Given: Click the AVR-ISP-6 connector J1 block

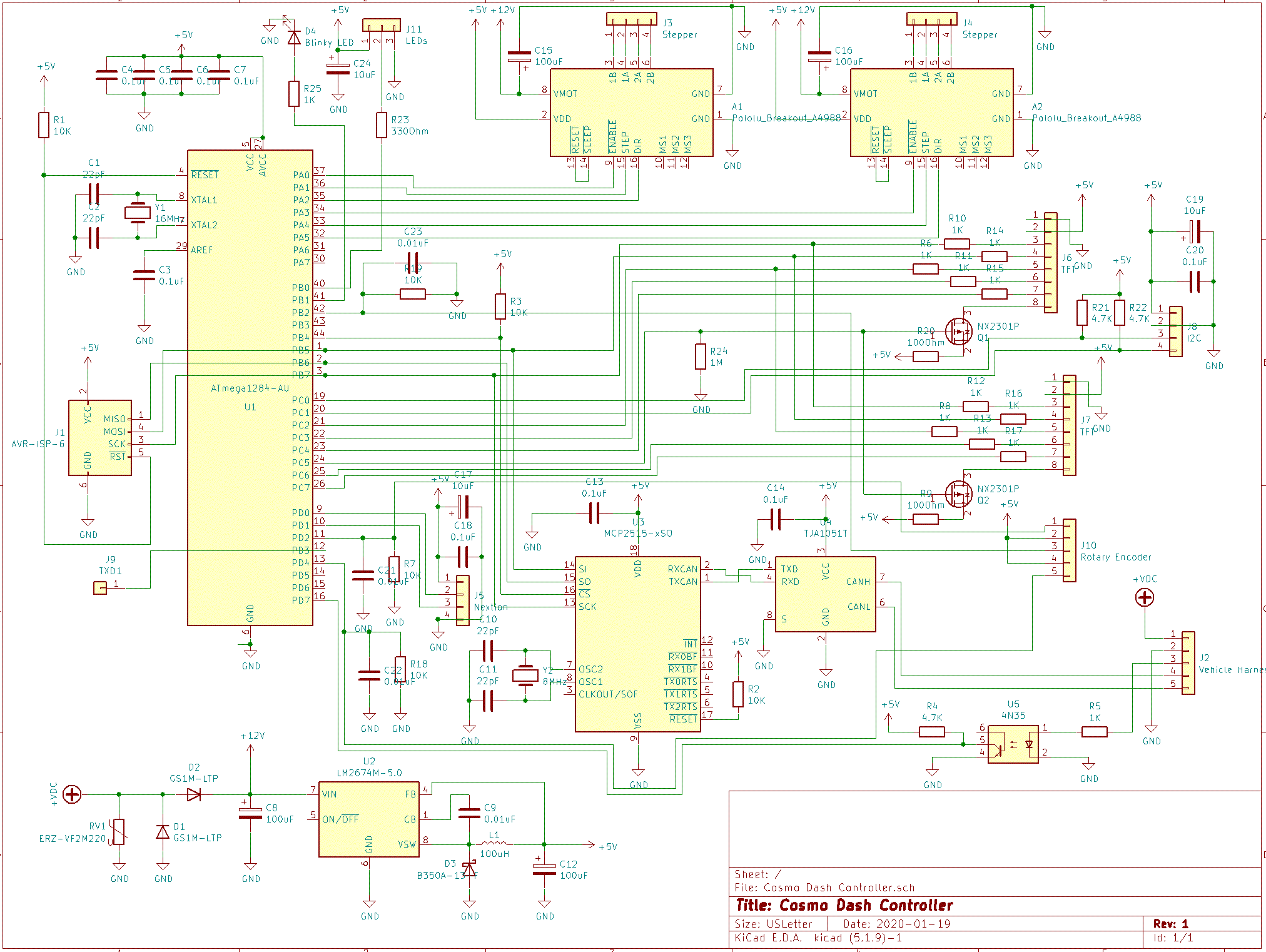Looking at the screenshot, I should click(x=100, y=438).
